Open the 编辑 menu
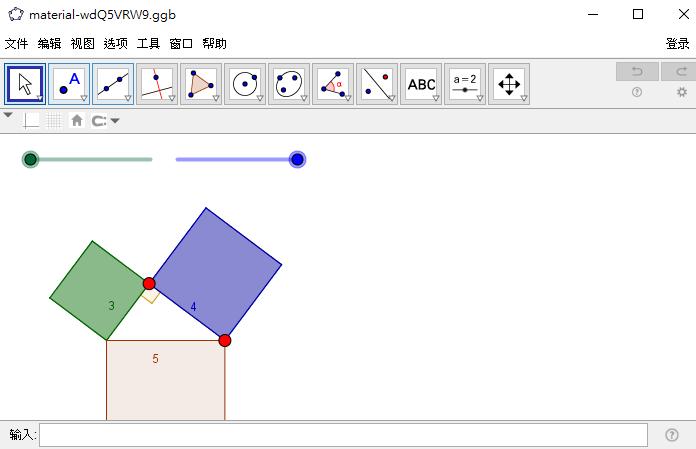Viewport: 696px width, 449px height. tap(49, 43)
